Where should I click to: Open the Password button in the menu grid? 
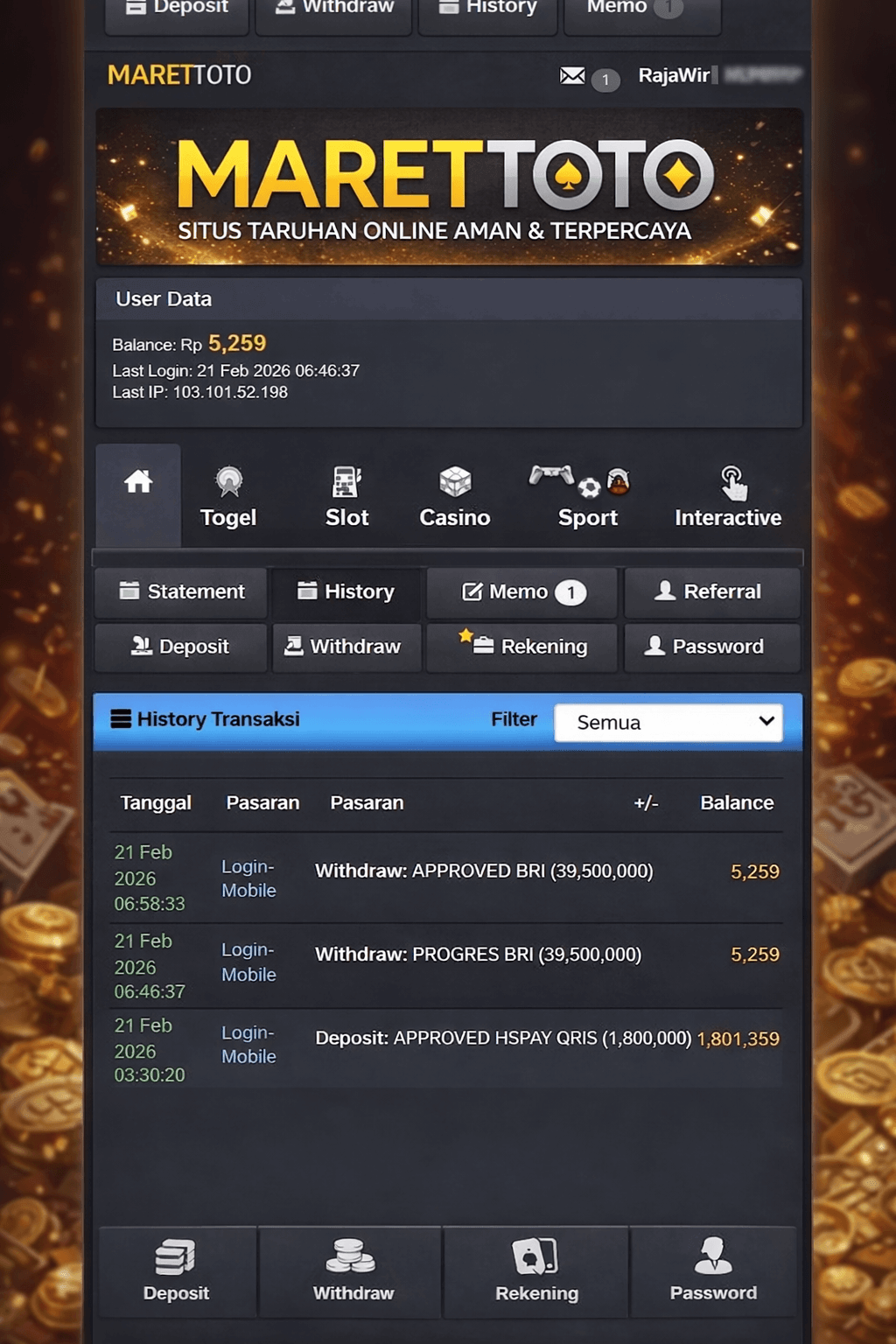coord(712,647)
